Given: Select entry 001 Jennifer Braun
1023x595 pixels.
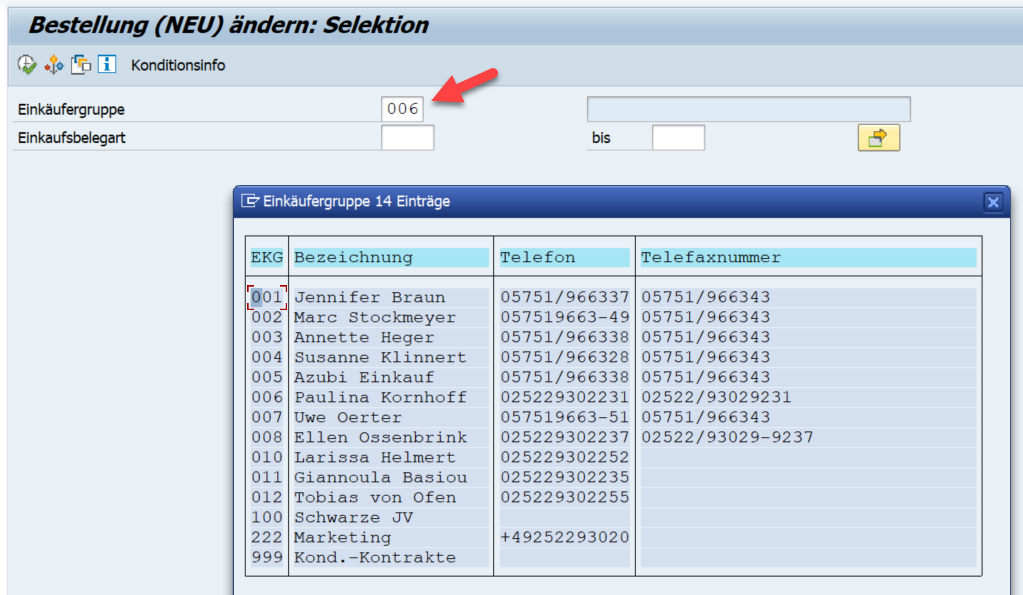Looking at the screenshot, I should click(369, 297).
